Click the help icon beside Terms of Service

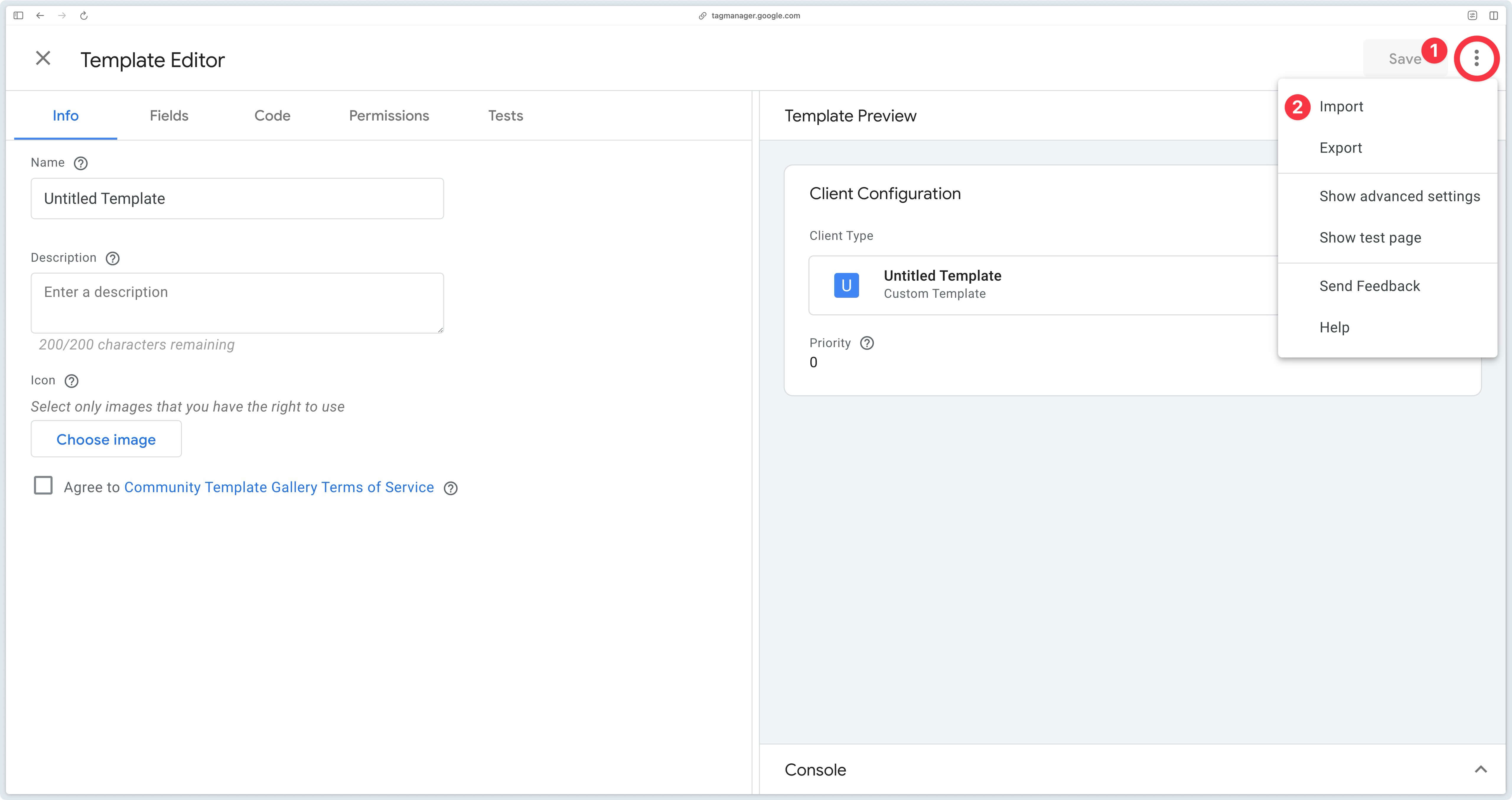451,488
